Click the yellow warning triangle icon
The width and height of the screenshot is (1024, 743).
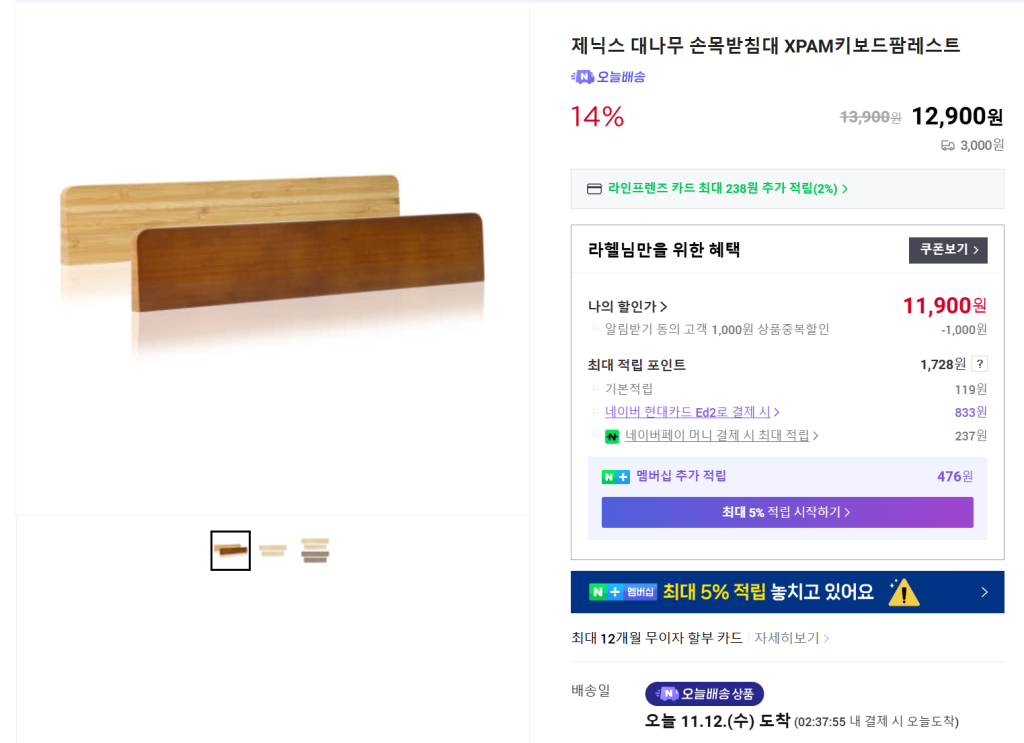(x=903, y=592)
